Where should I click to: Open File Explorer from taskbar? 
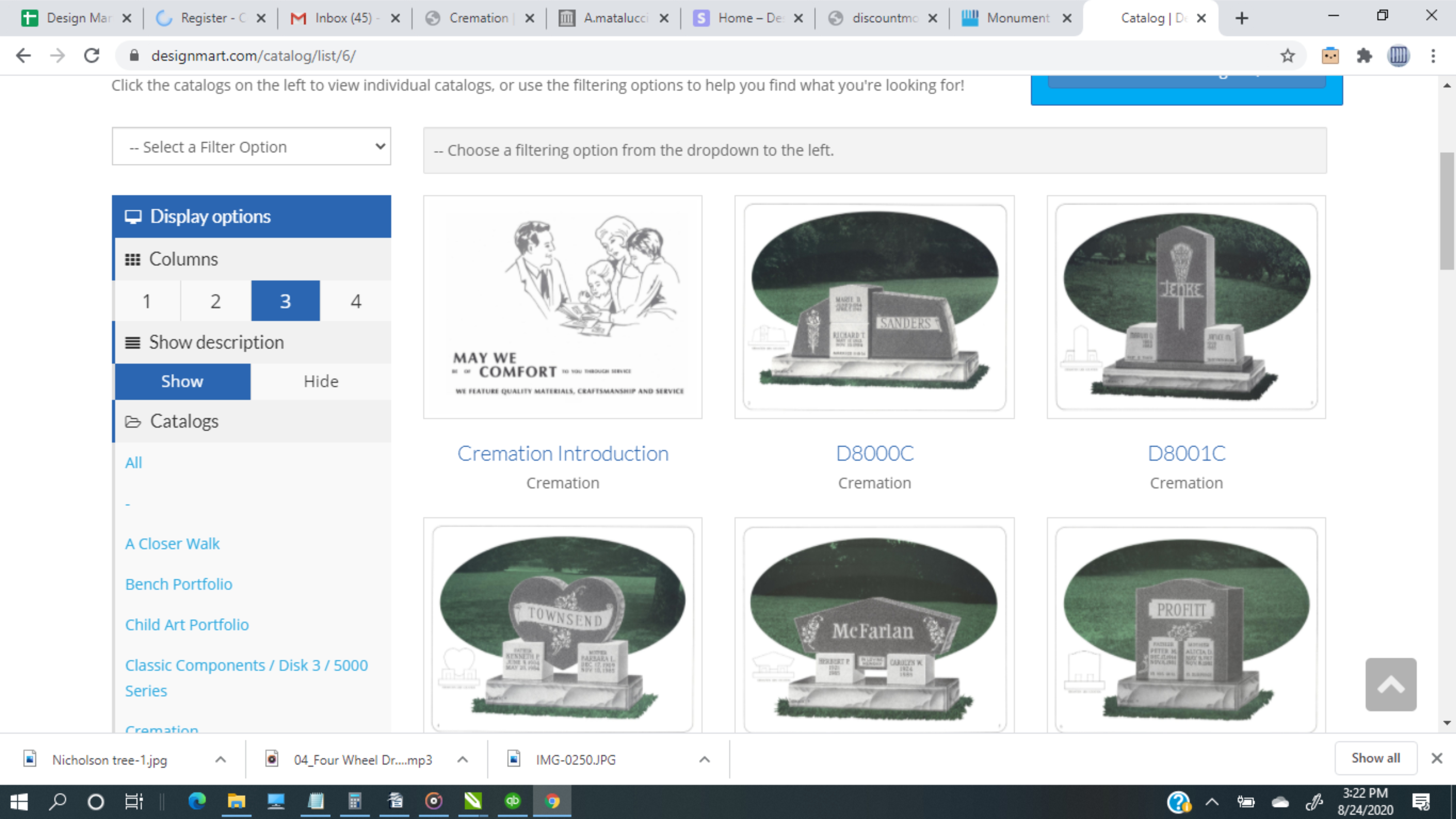[x=236, y=801]
